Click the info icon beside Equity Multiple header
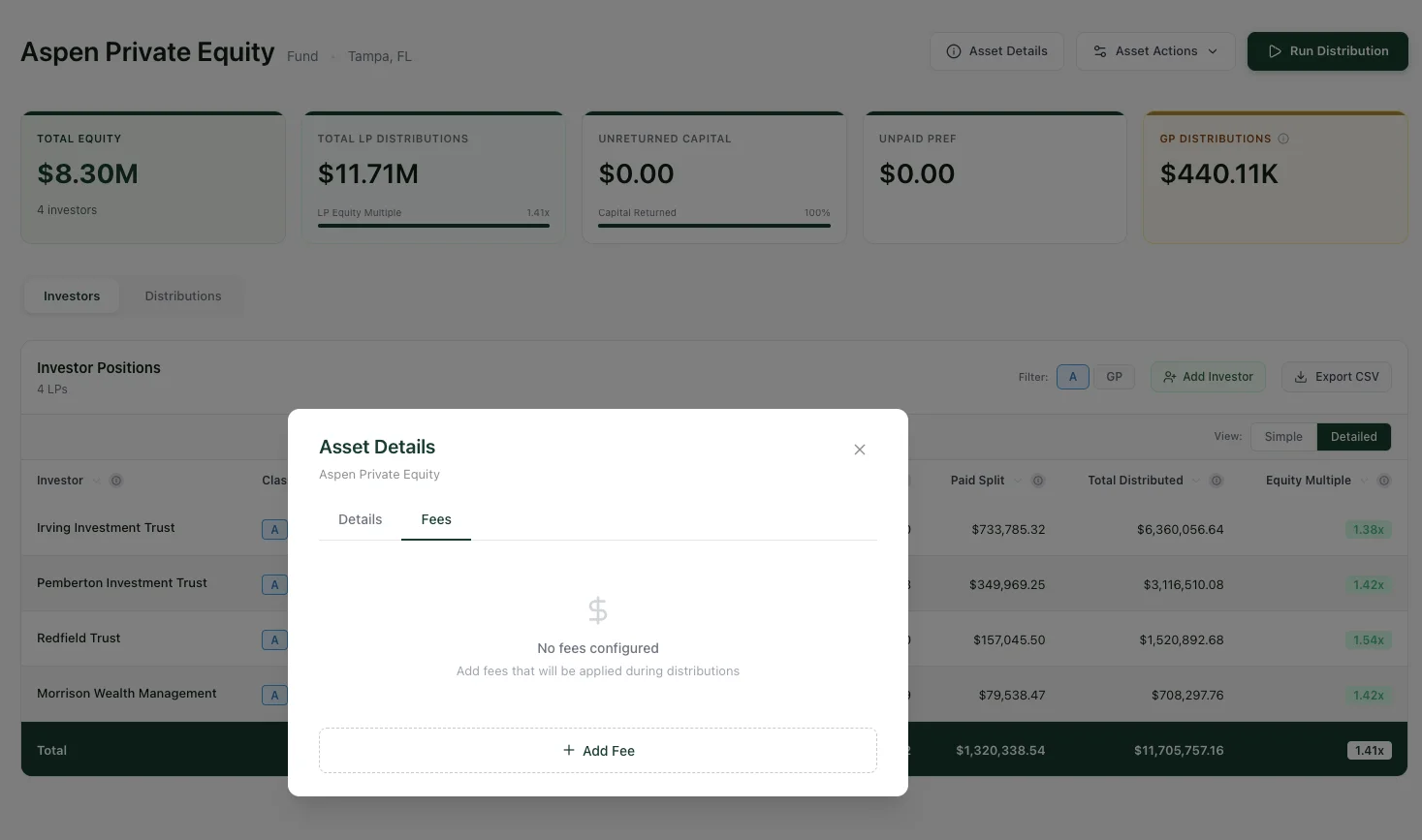The image size is (1422, 840). click(x=1384, y=480)
